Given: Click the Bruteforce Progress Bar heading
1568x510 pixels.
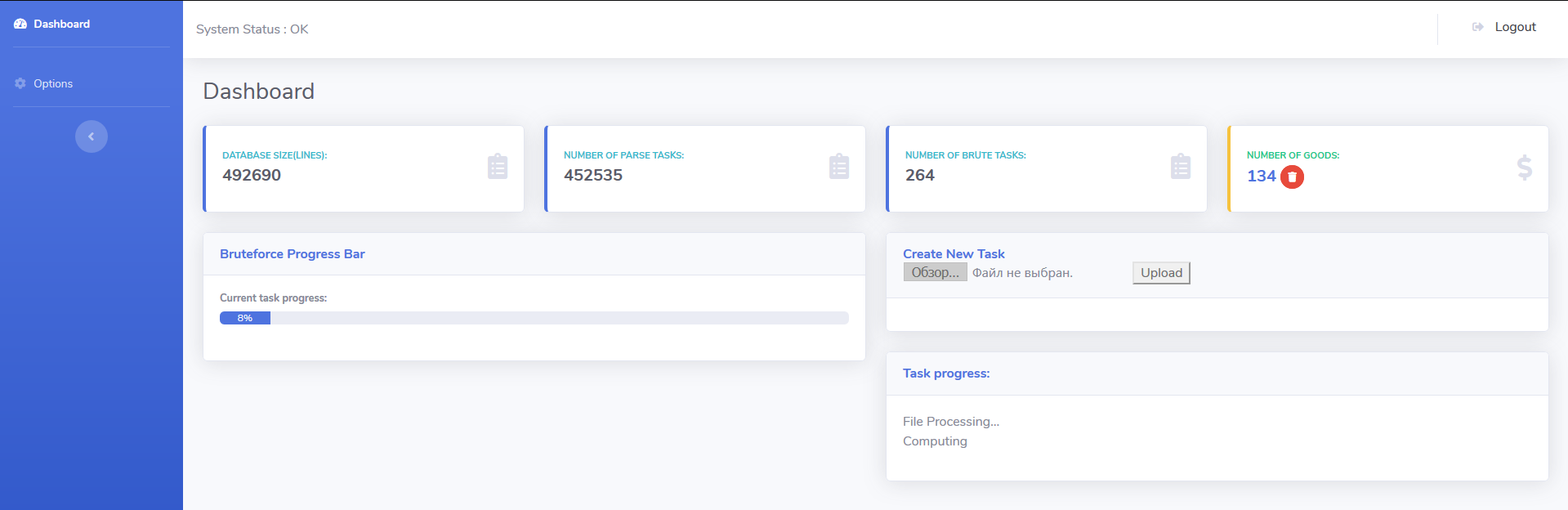Looking at the screenshot, I should 292,254.
